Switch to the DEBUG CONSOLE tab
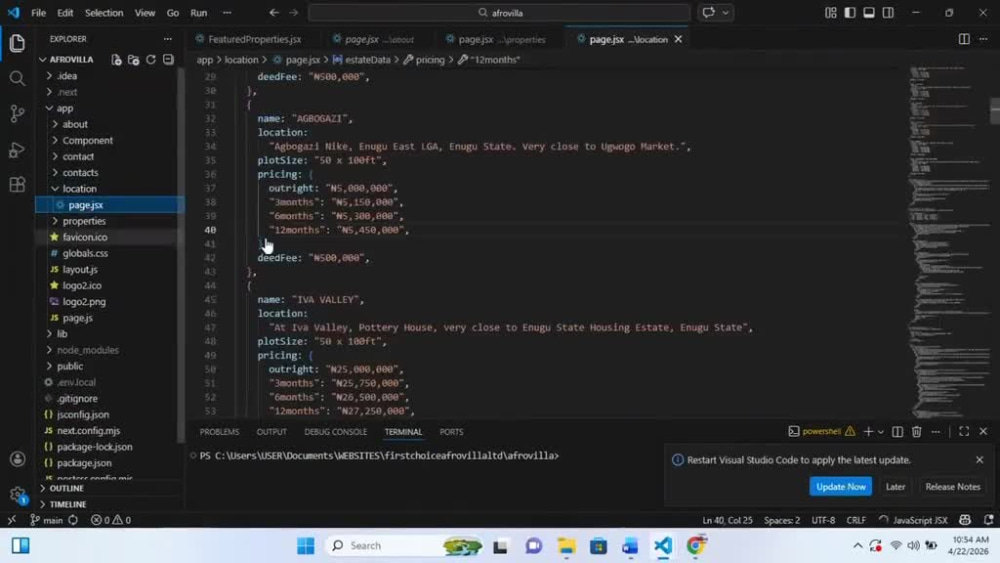Viewport: 1000px width, 563px height. pyautogui.click(x=335, y=432)
